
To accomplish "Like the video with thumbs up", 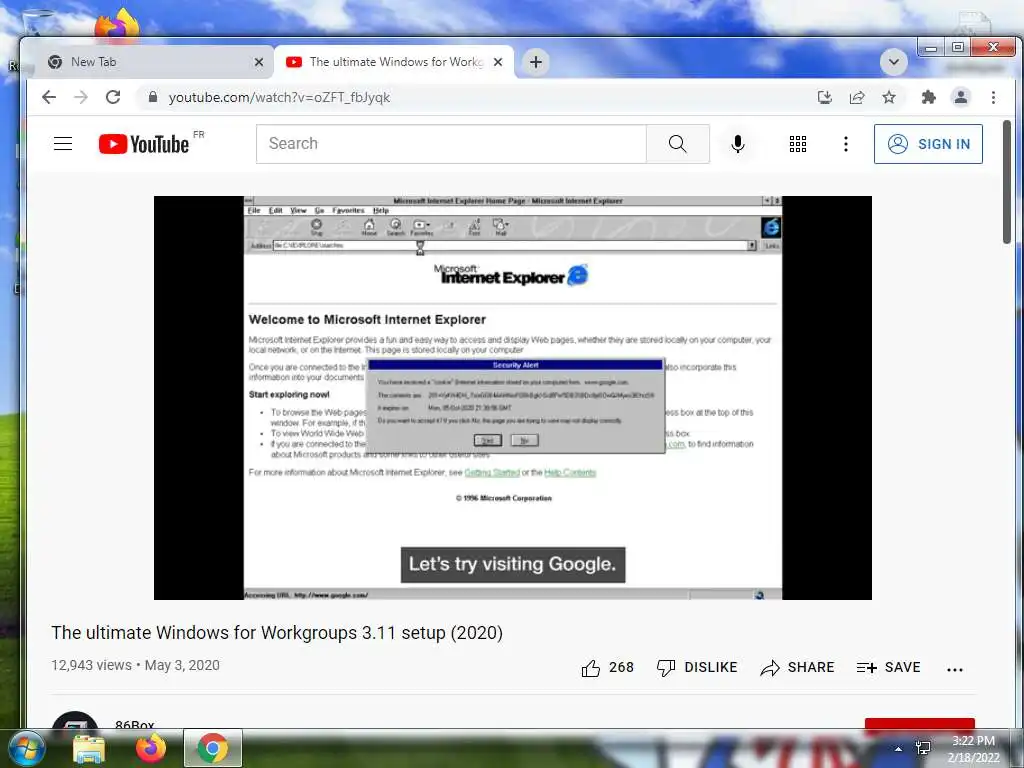I will (607, 667).
